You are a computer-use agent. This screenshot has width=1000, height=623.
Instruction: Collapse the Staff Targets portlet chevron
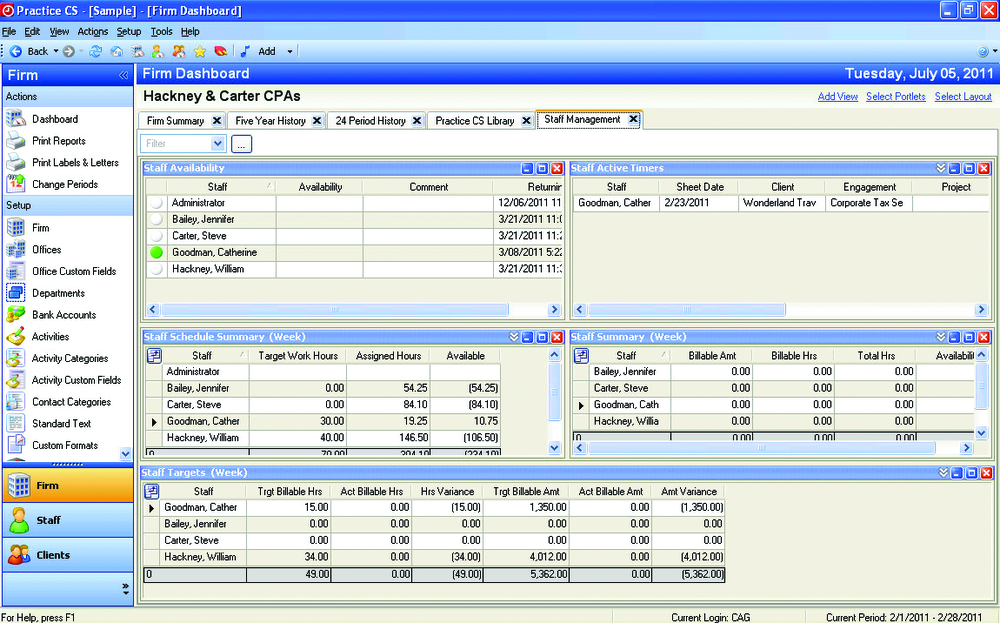click(x=942, y=473)
